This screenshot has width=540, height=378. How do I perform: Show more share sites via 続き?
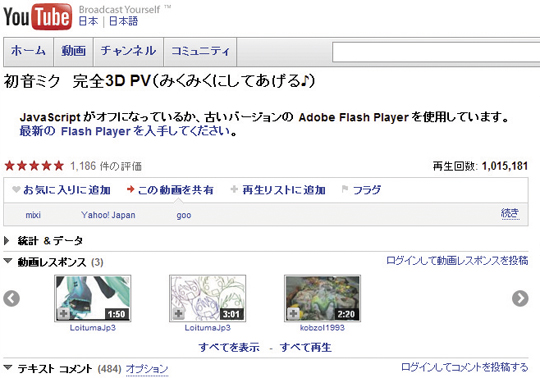[x=510, y=213]
